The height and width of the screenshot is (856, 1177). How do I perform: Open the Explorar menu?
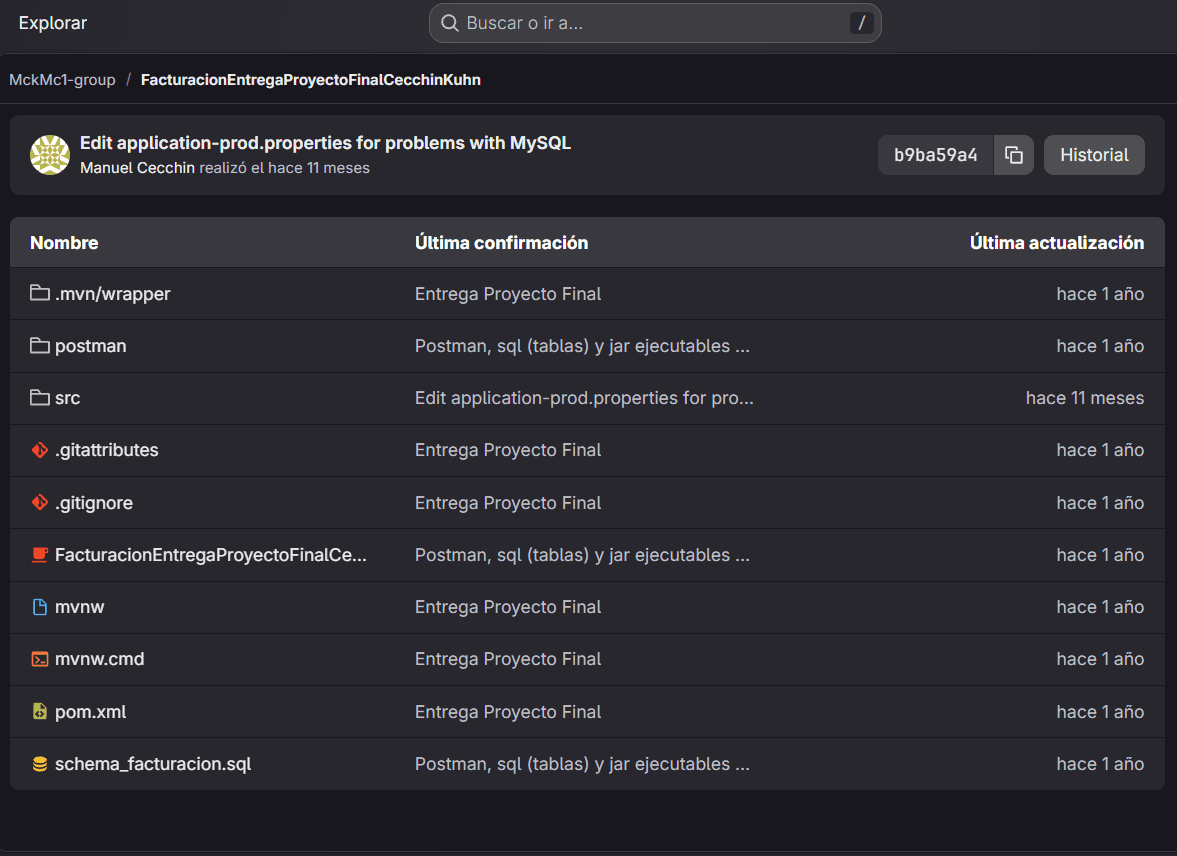[53, 23]
